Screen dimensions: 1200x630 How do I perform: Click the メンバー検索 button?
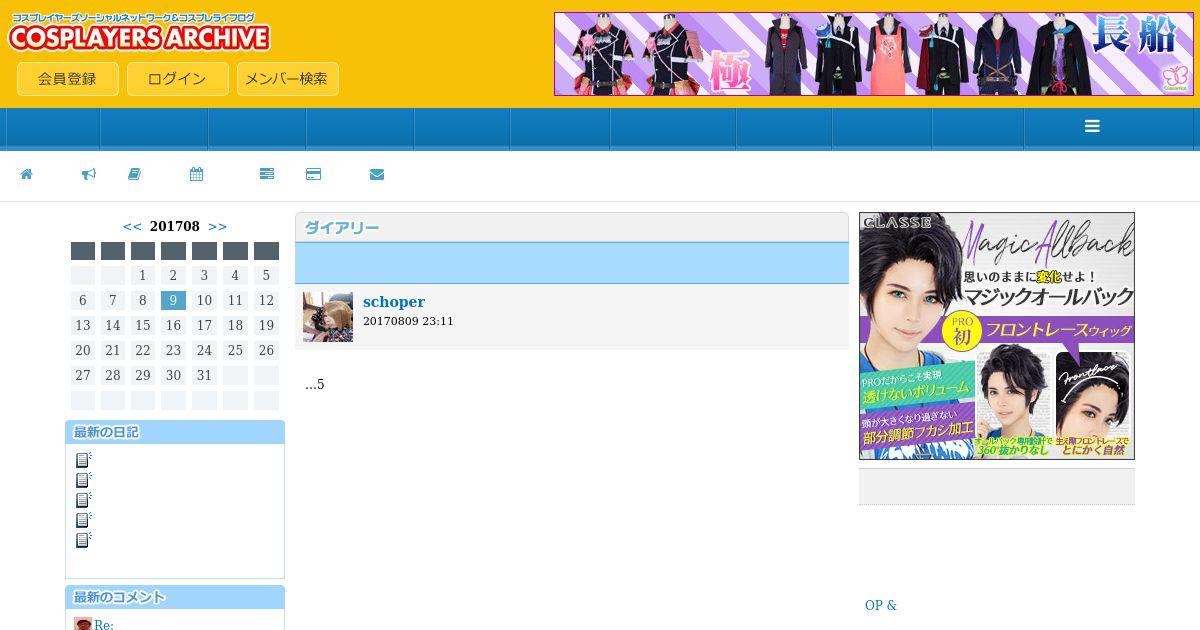pyautogui.click(x=287, y=79)
